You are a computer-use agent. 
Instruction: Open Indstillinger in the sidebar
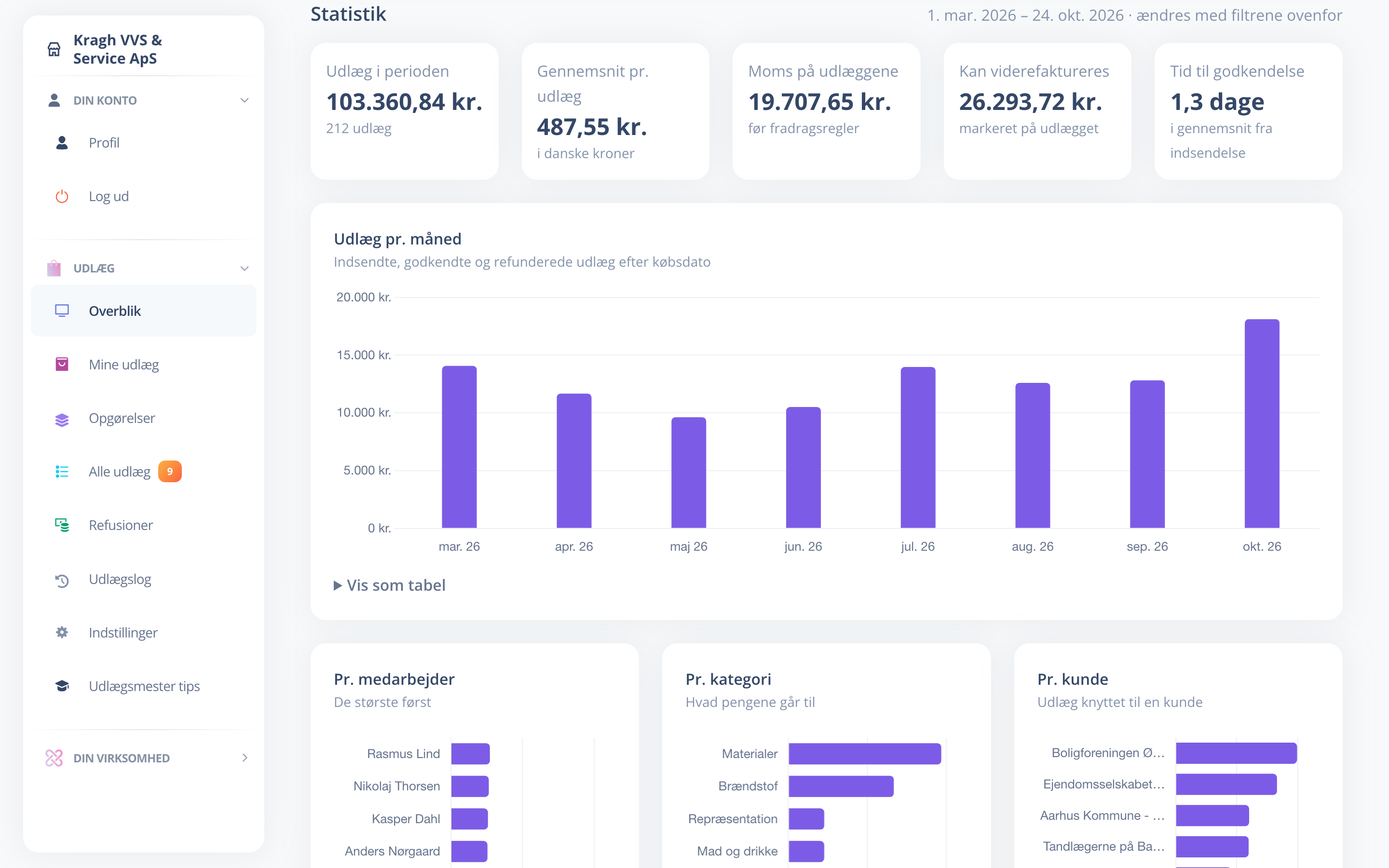coord(144,633)
